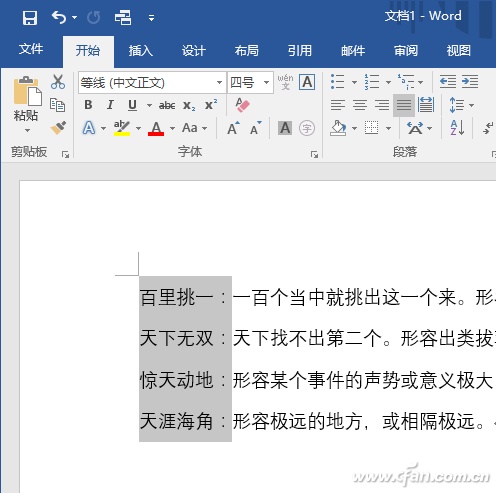Viewport: 496px width, 493px height.
Task: Align text left
Action: [338, 105]
